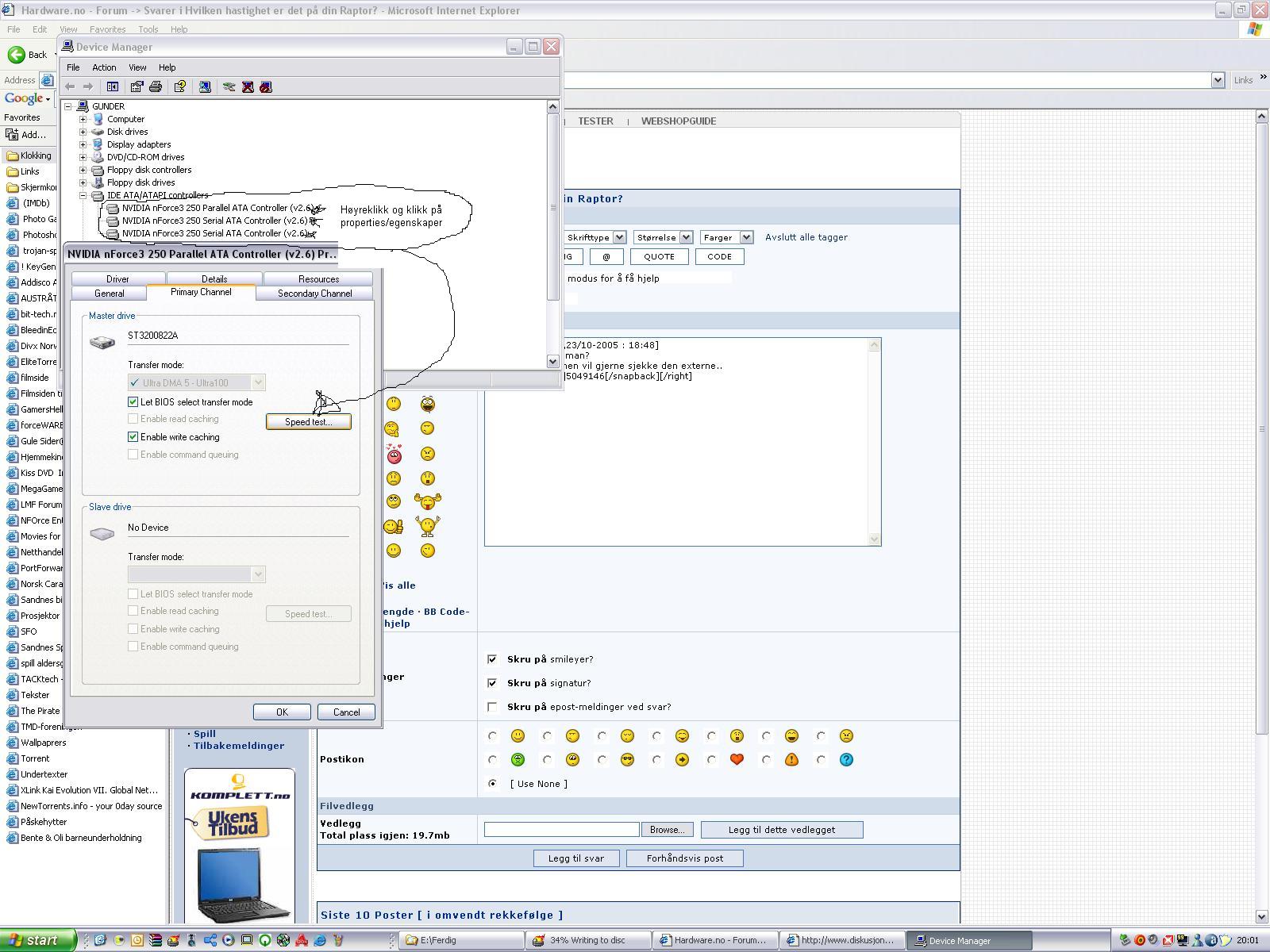This screenshot has height=952, width=1270.
Task: Click the Disable device toolbar icon
Action: click(x=266, y=86)
